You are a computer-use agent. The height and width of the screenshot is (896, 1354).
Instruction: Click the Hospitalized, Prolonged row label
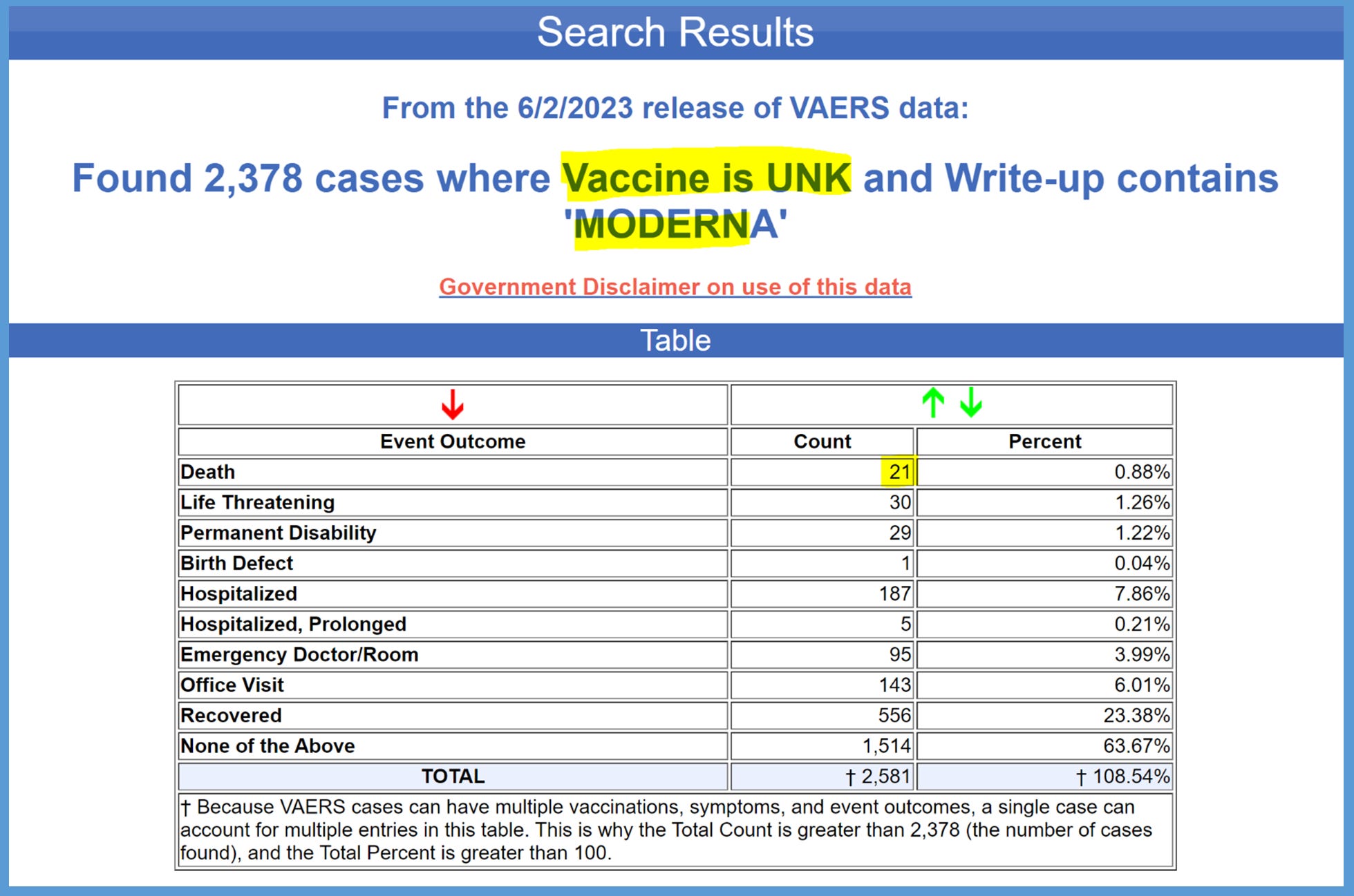point(453,624)
